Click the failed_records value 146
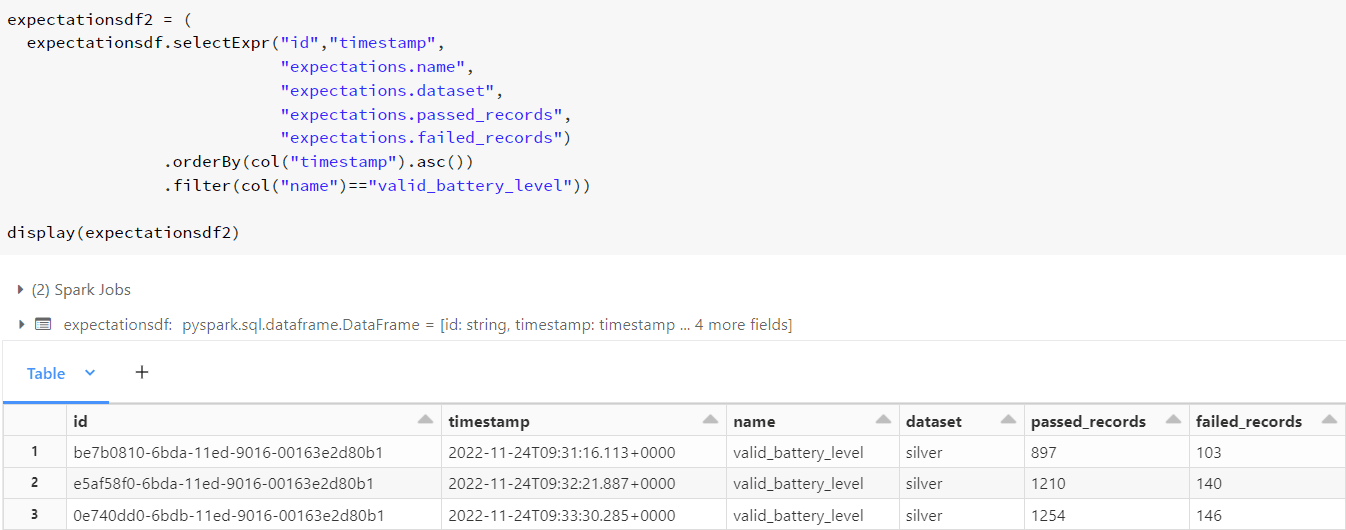 click(1209, 515)
